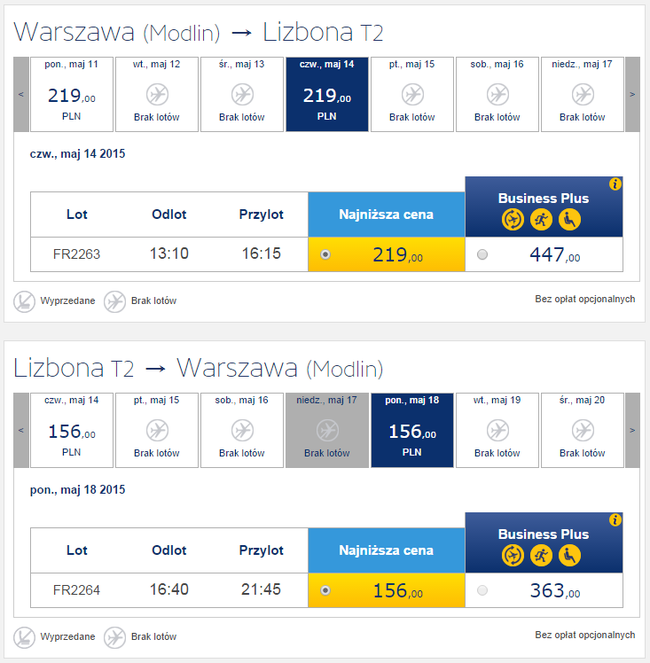Click the flexible ticket icon in return Business Plus

[511, 555]
